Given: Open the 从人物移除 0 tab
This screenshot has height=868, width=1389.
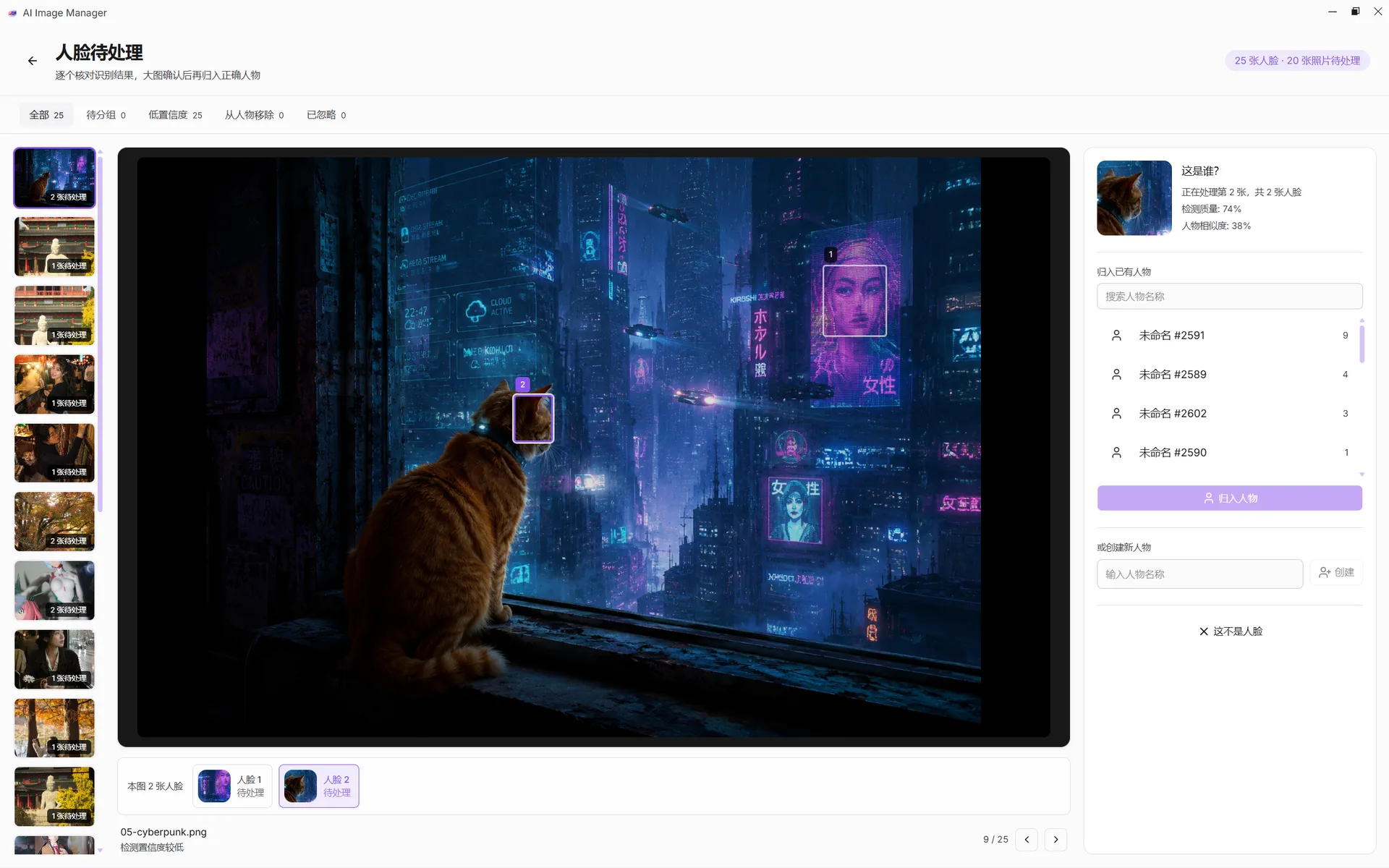Looking at the screenshot, I should (x=254, y=115).
